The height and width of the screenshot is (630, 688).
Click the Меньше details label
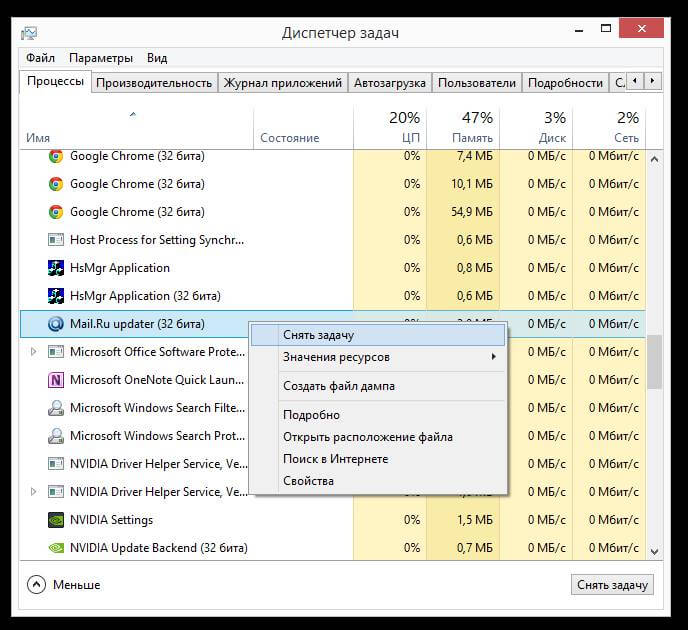point(76,585)
